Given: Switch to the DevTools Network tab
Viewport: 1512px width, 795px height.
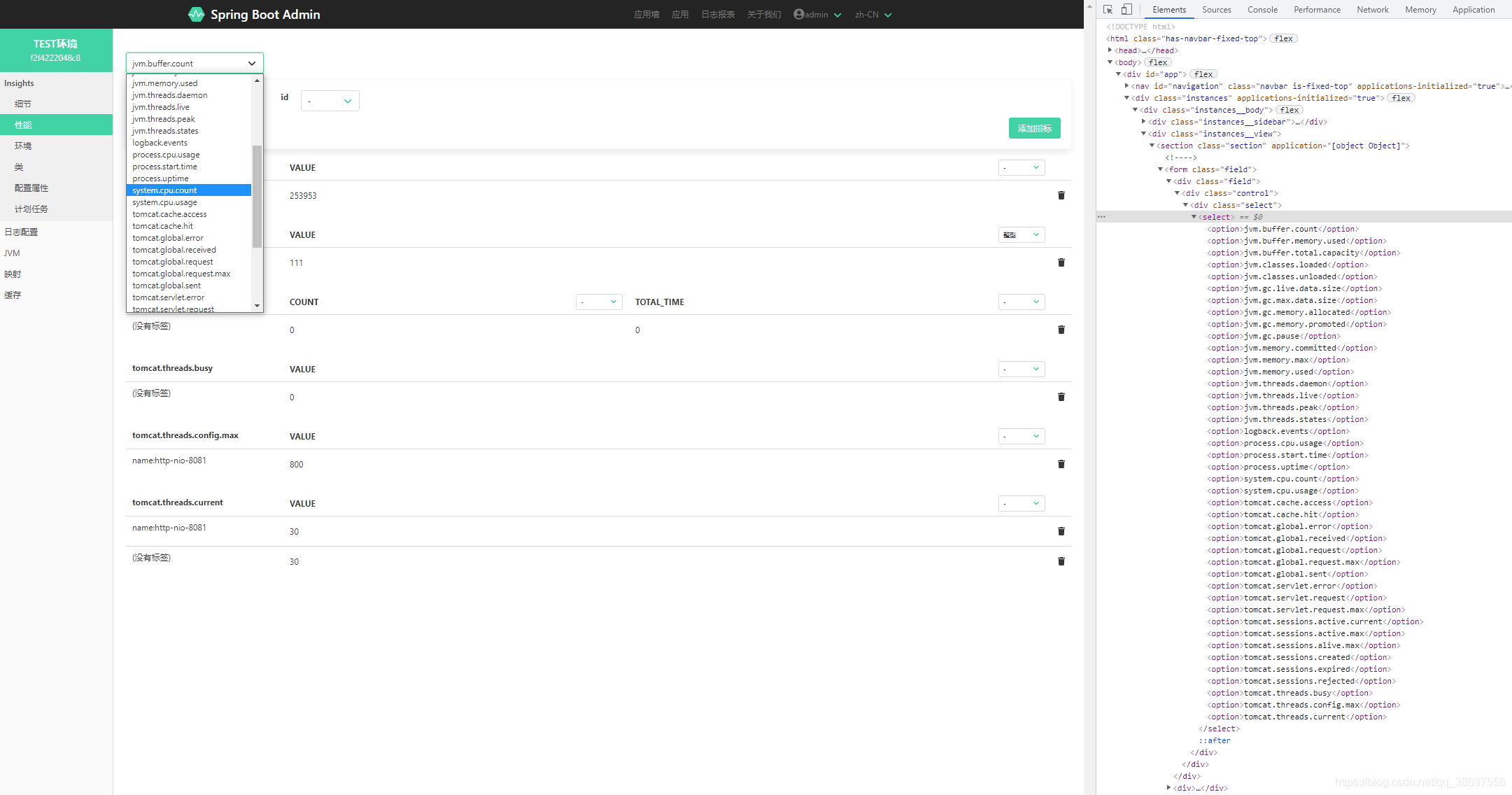Looking at the screenshot, I should [1373, 10].
